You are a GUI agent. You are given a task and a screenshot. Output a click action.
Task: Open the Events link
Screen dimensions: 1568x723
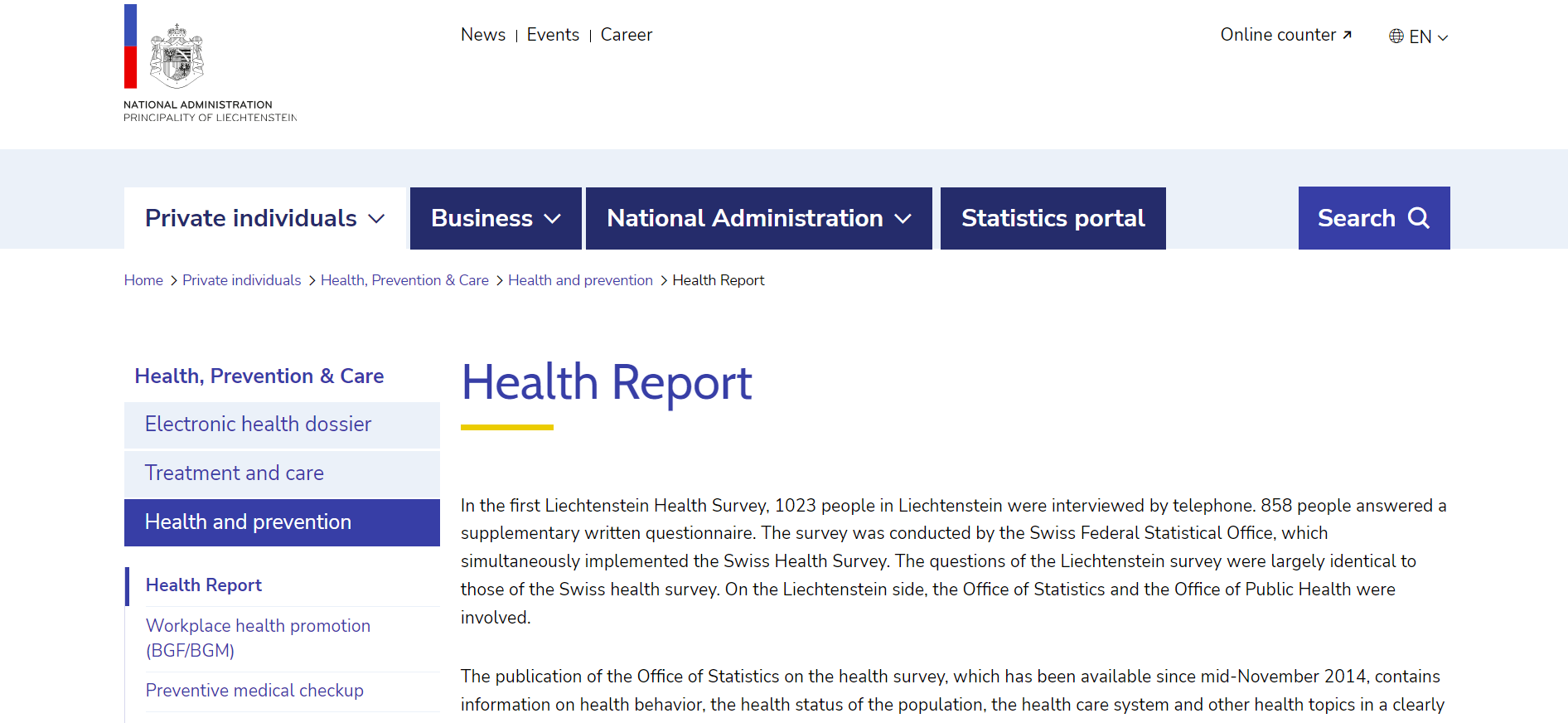click(x=553, y=35)
